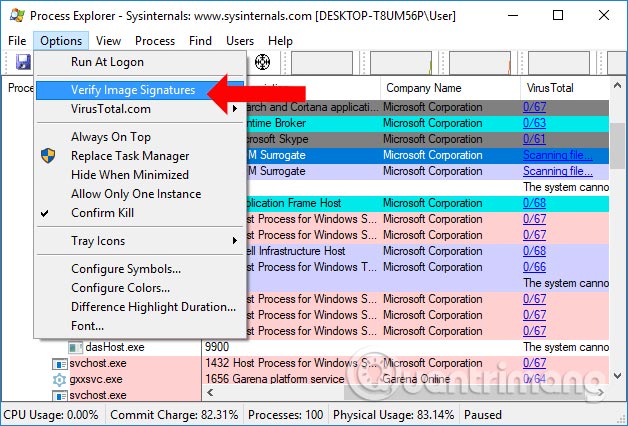The image size is (628, 426).
Task: Click the dasHost.exe process icon
Action: point(75,347)
